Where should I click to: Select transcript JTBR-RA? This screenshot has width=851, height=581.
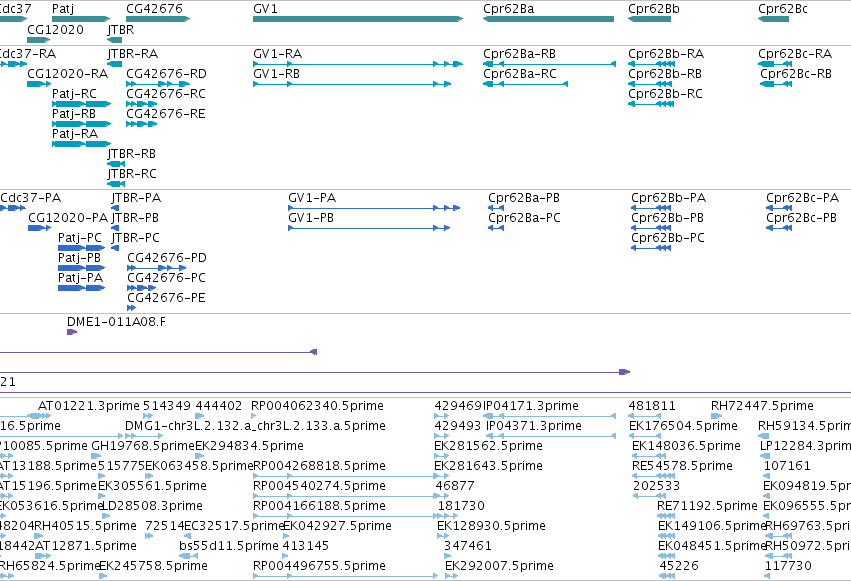tap(115, 64)
